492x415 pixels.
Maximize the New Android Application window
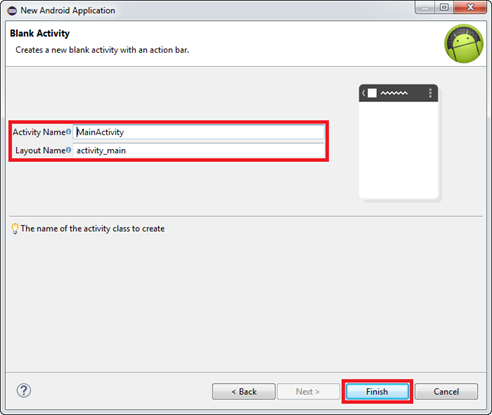444,7
